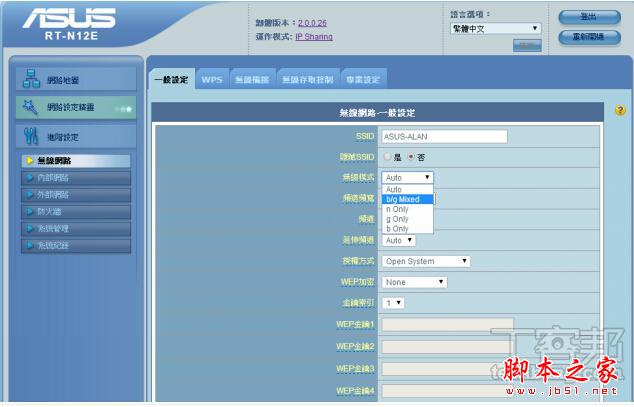
Task: Open the 內部網路 sidebar item
Action: coord(76,178)
